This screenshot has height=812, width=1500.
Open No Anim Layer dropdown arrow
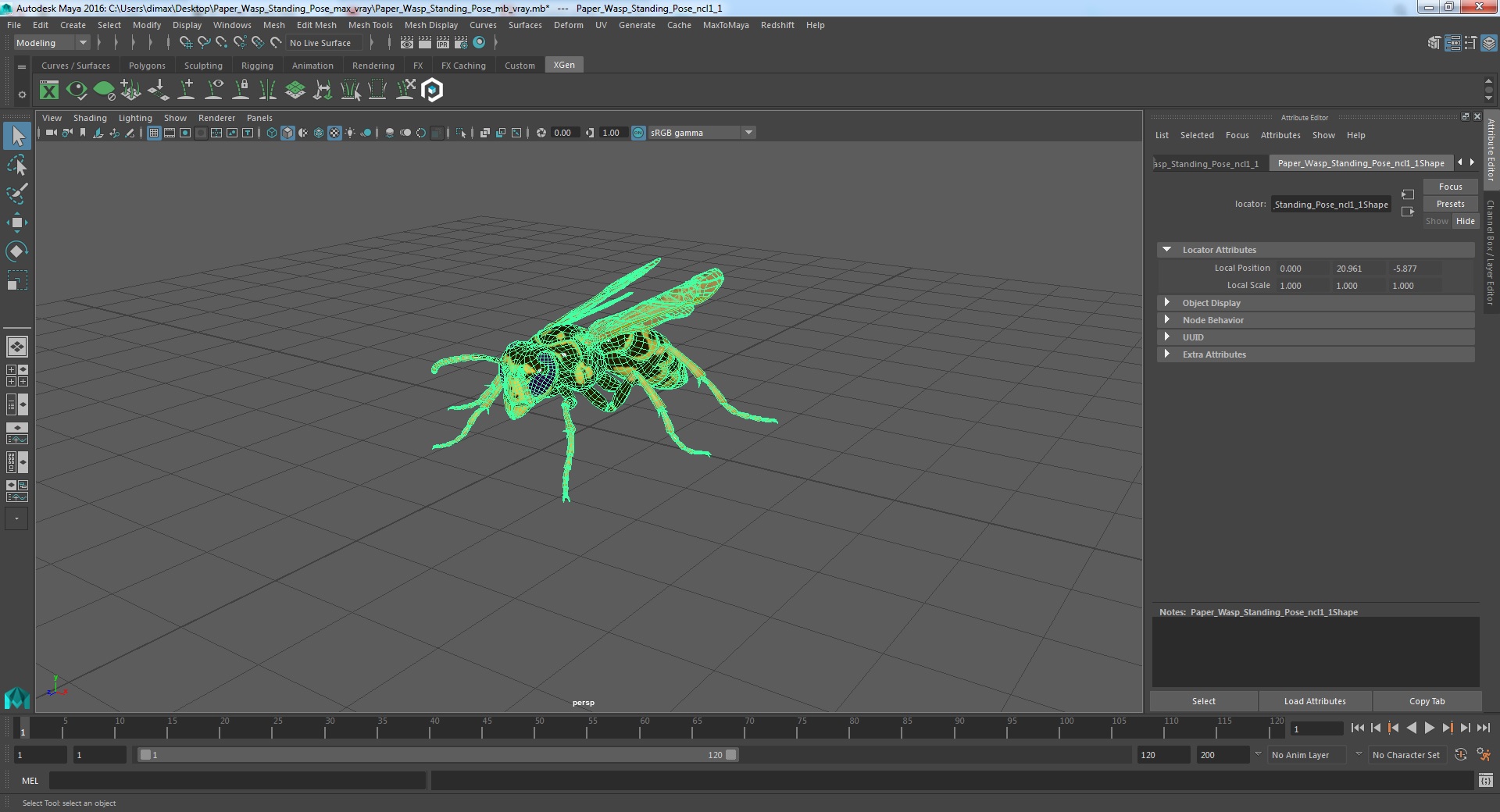(1258, 754)
